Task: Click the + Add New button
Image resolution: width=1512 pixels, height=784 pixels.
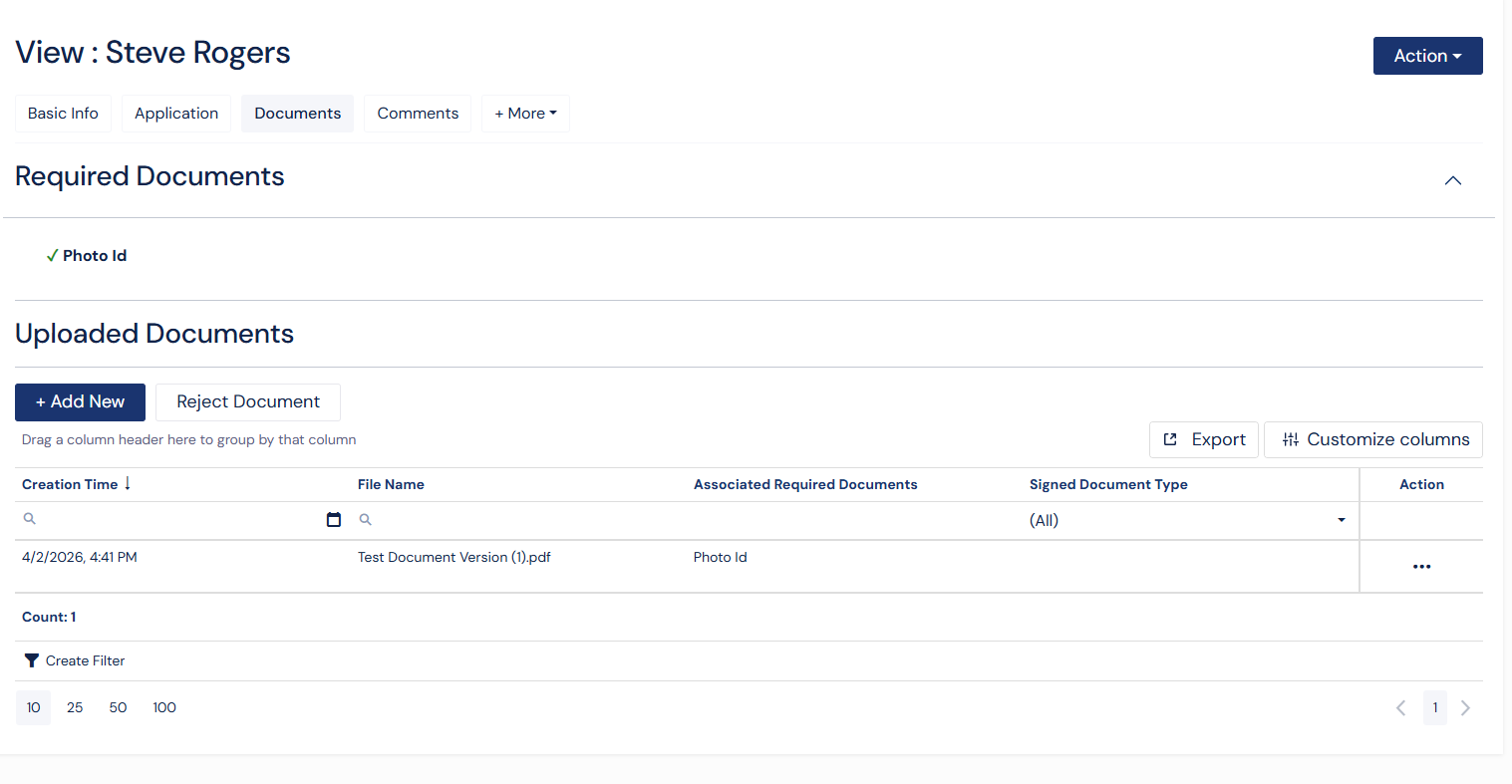Action: (x=80, y=402)
